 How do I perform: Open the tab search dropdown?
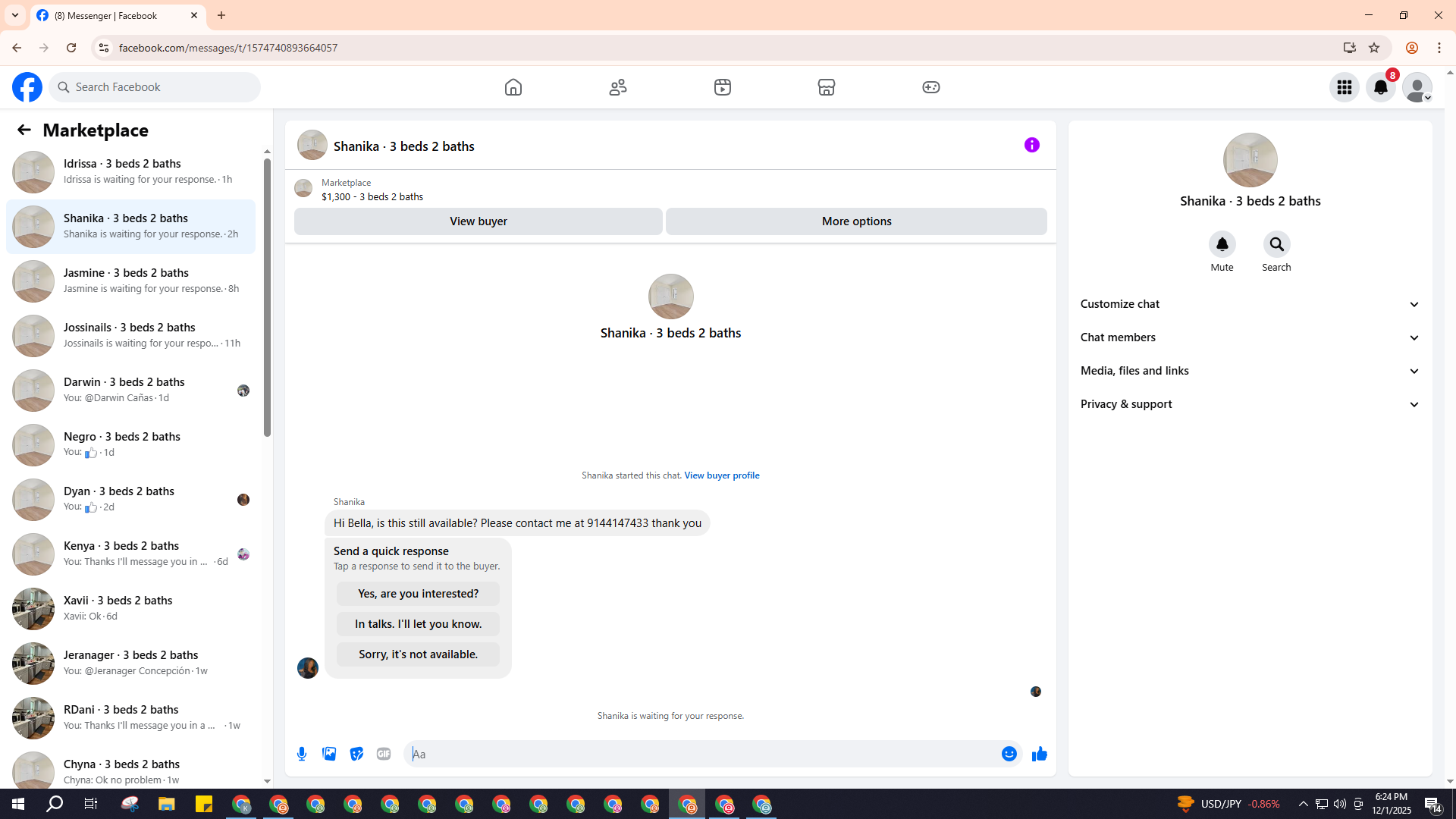pyautogui.click(x=15, y=15)
